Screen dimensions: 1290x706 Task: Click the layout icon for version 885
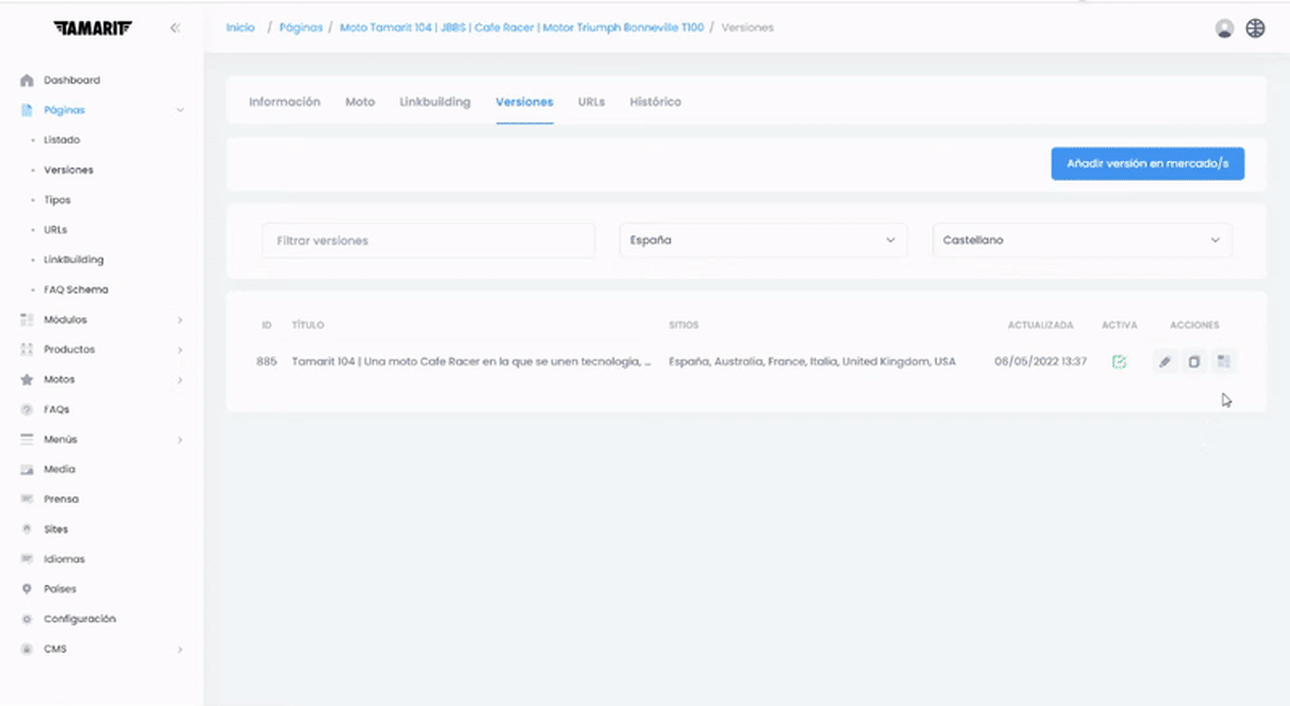tap(1222, 362)
